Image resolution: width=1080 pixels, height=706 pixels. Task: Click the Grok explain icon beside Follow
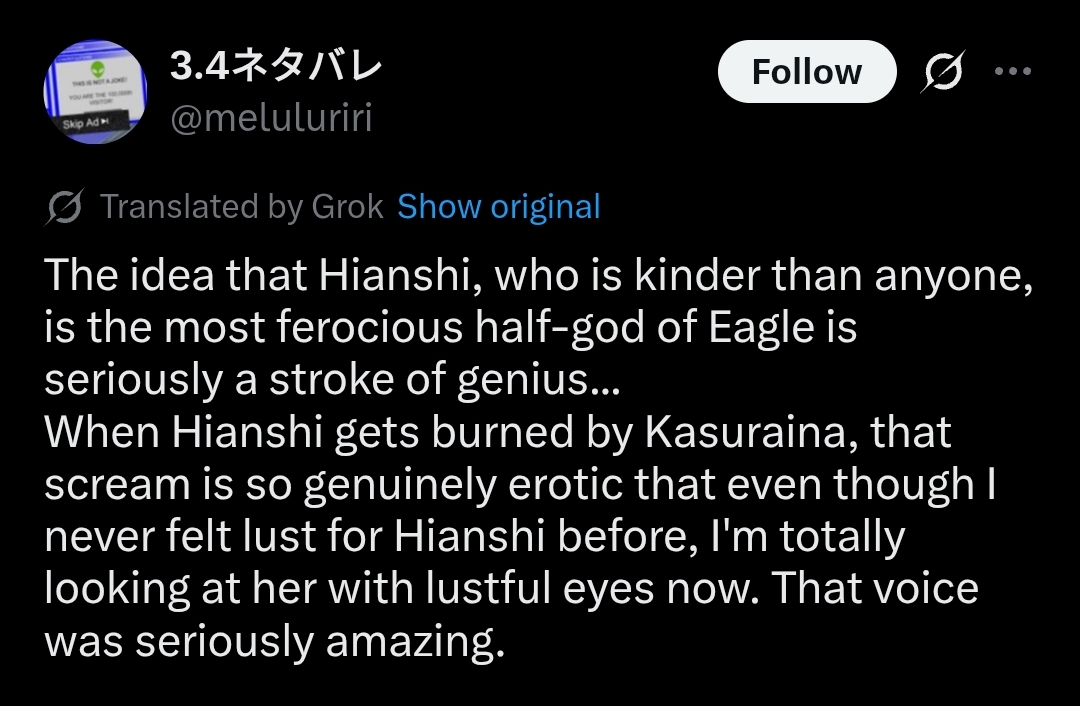[943, 71]
